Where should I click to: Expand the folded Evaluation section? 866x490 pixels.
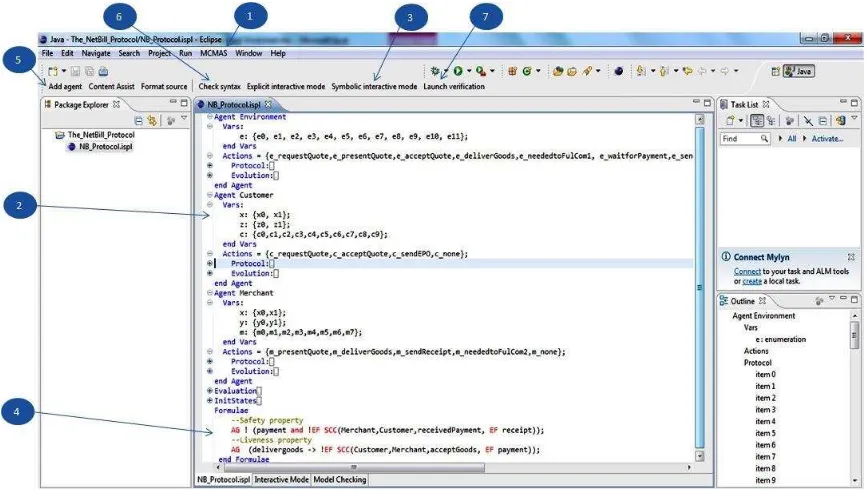[210, 391]
